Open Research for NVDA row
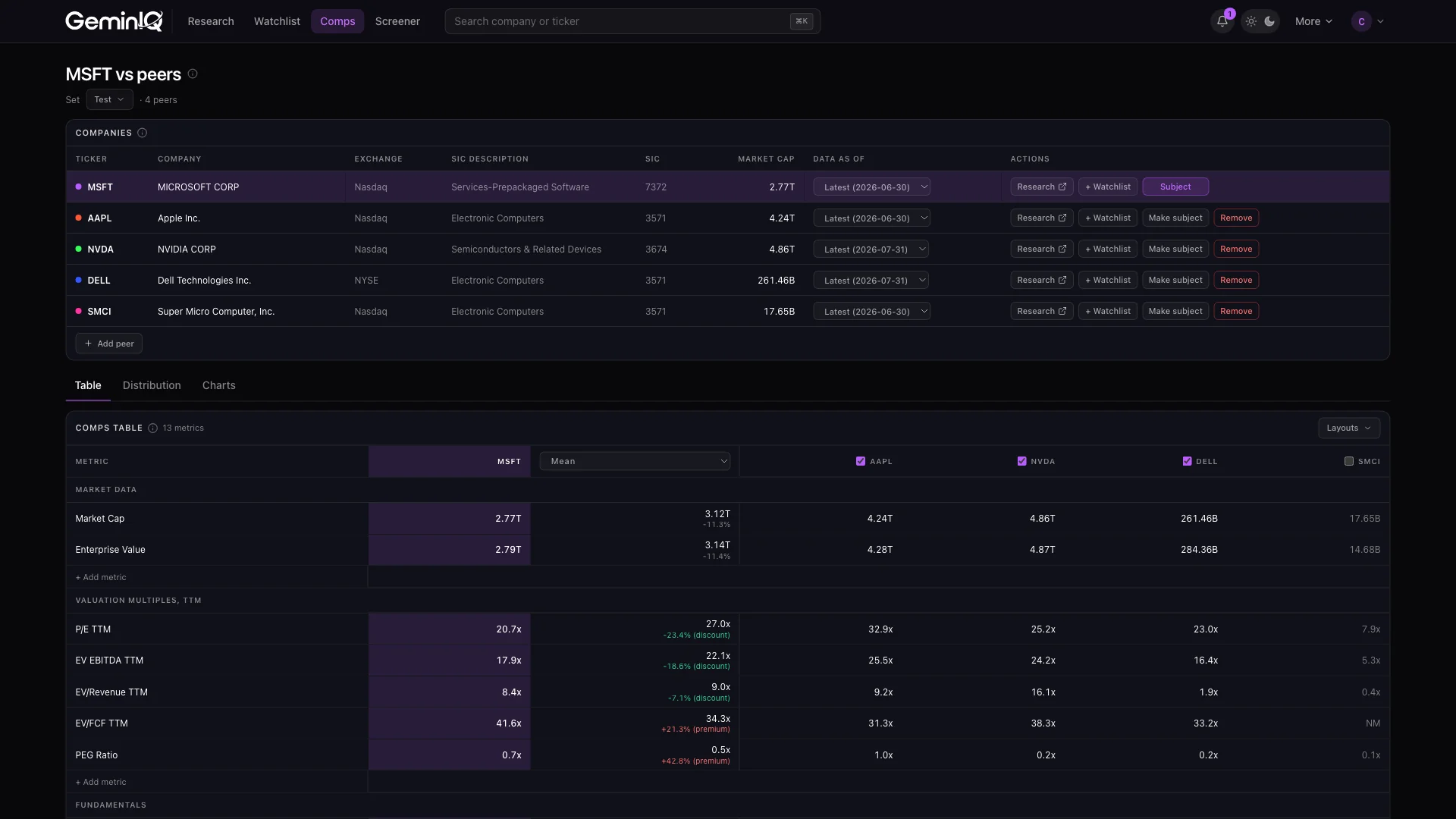The width and height of the screenshot is (1456, 819). 1041,249
